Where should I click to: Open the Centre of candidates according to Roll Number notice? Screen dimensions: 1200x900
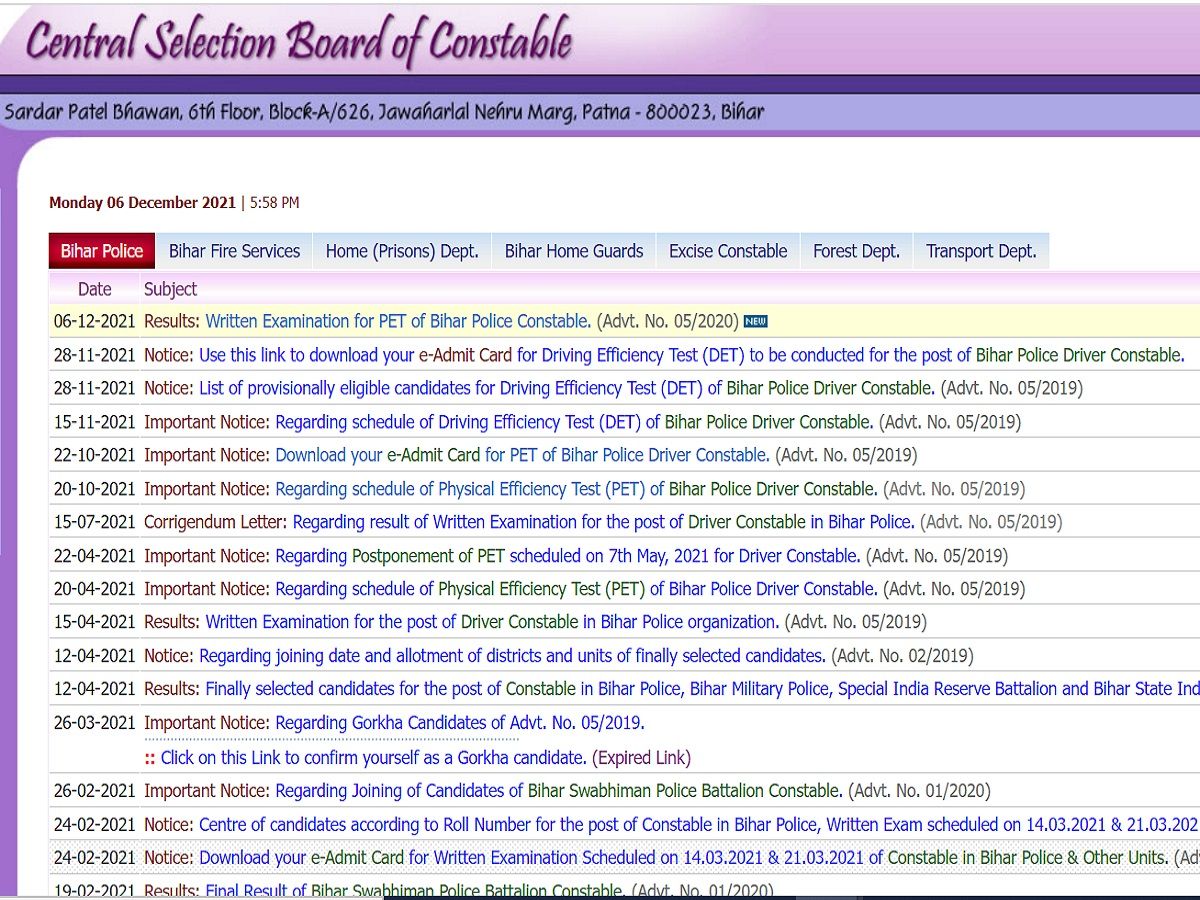click(x=699, y=824)
